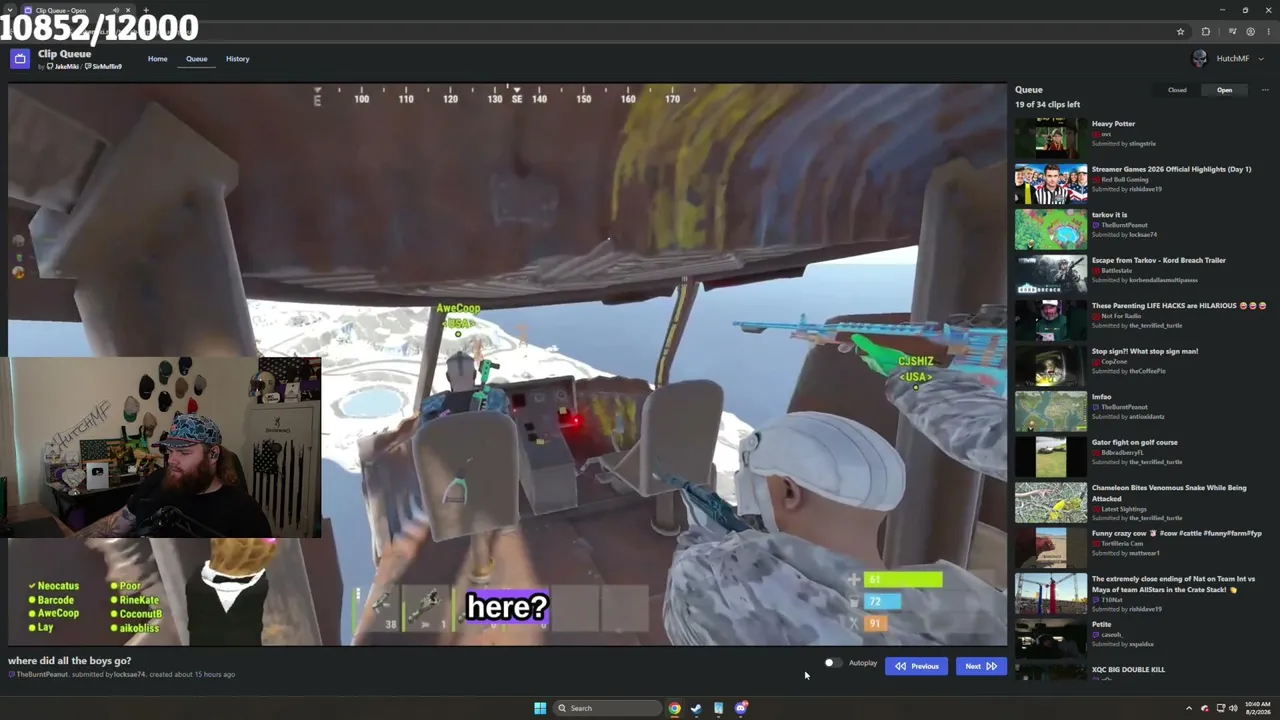This screenshot has width=1280, height=720.
Task: Click 'Petite' clip title
Action: tap(1101, 625)
